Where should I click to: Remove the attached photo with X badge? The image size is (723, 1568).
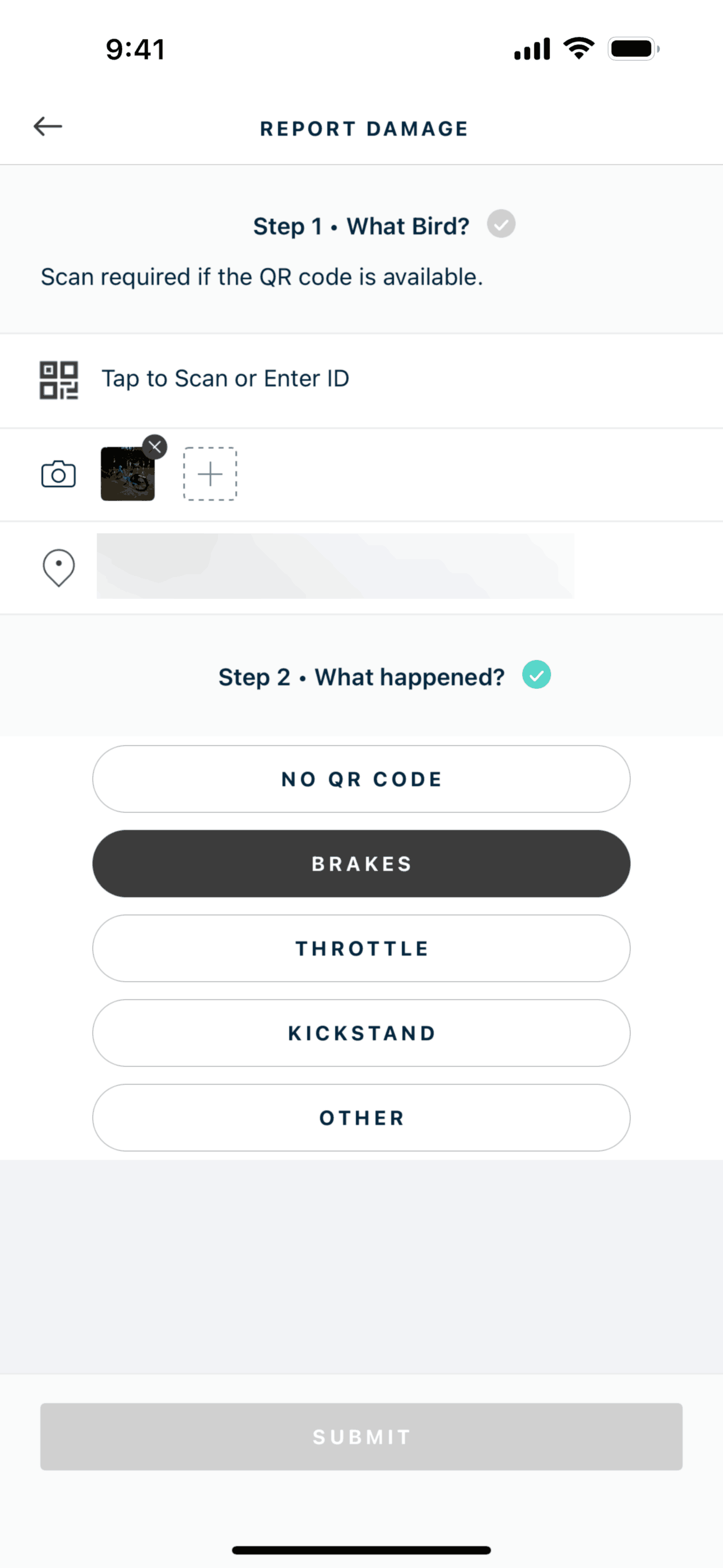[x=155, y=447]
